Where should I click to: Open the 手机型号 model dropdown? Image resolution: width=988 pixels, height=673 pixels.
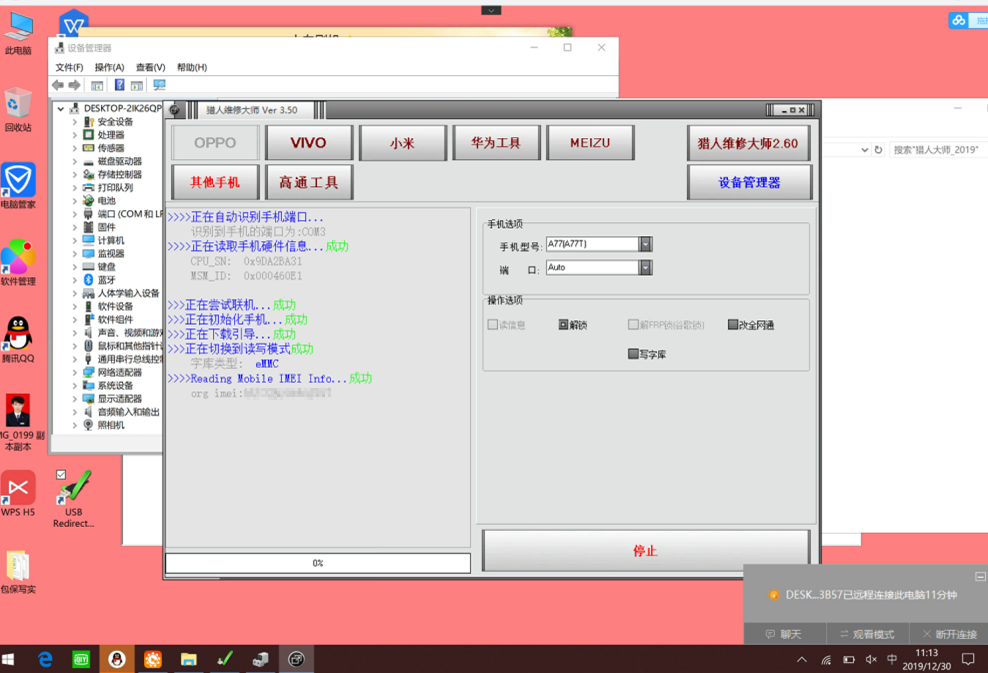pyautogui.click(x=645, y=244)
